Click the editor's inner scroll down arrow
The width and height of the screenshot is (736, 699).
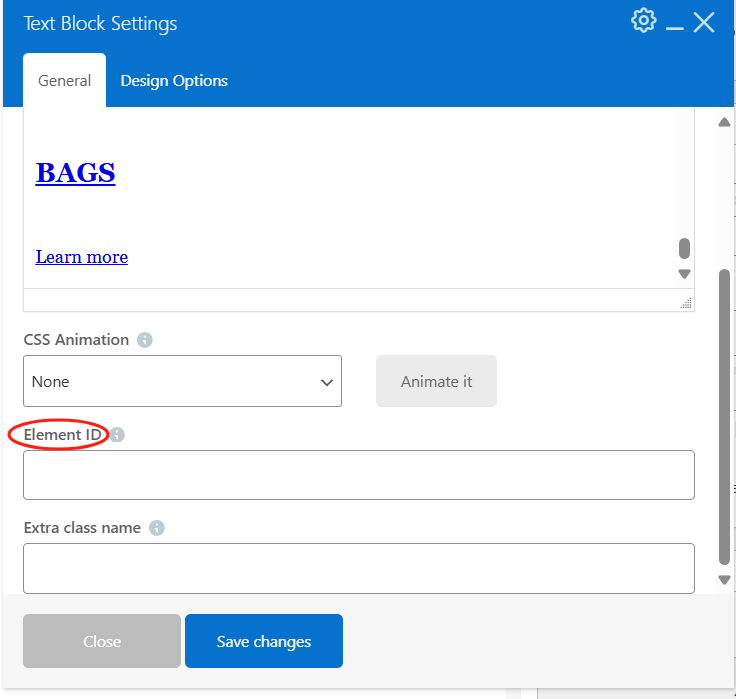(x=684, y=274)
